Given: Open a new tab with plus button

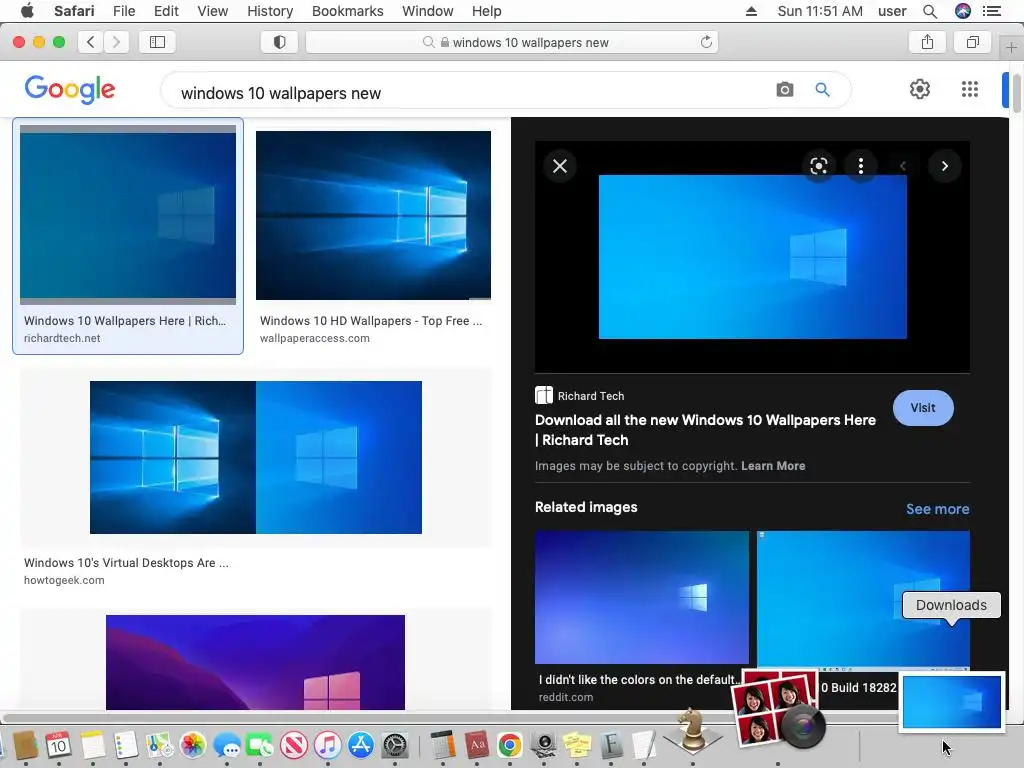Looking at the screenshot, I should pos(1011,47).
